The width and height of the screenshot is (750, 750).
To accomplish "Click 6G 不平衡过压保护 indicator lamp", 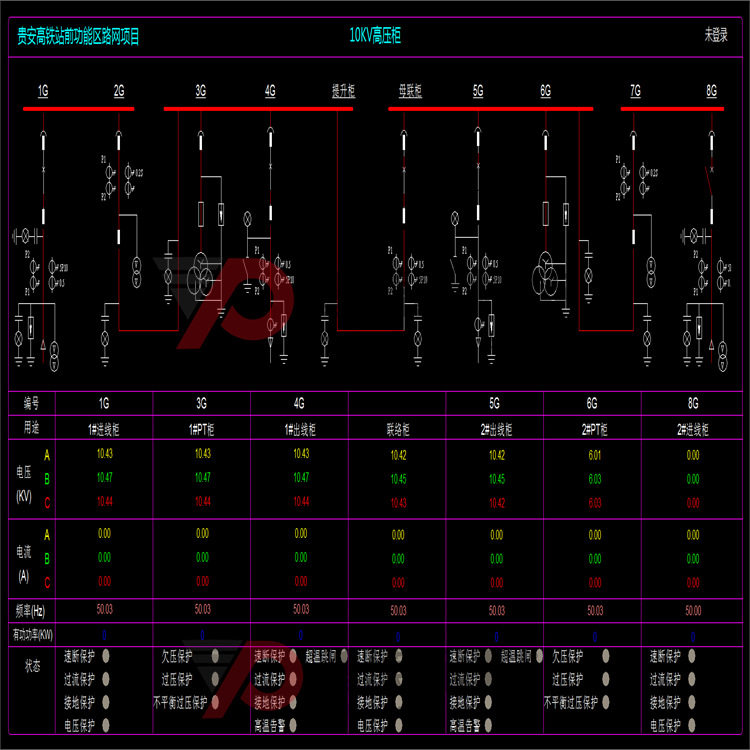I will [606, 702].
